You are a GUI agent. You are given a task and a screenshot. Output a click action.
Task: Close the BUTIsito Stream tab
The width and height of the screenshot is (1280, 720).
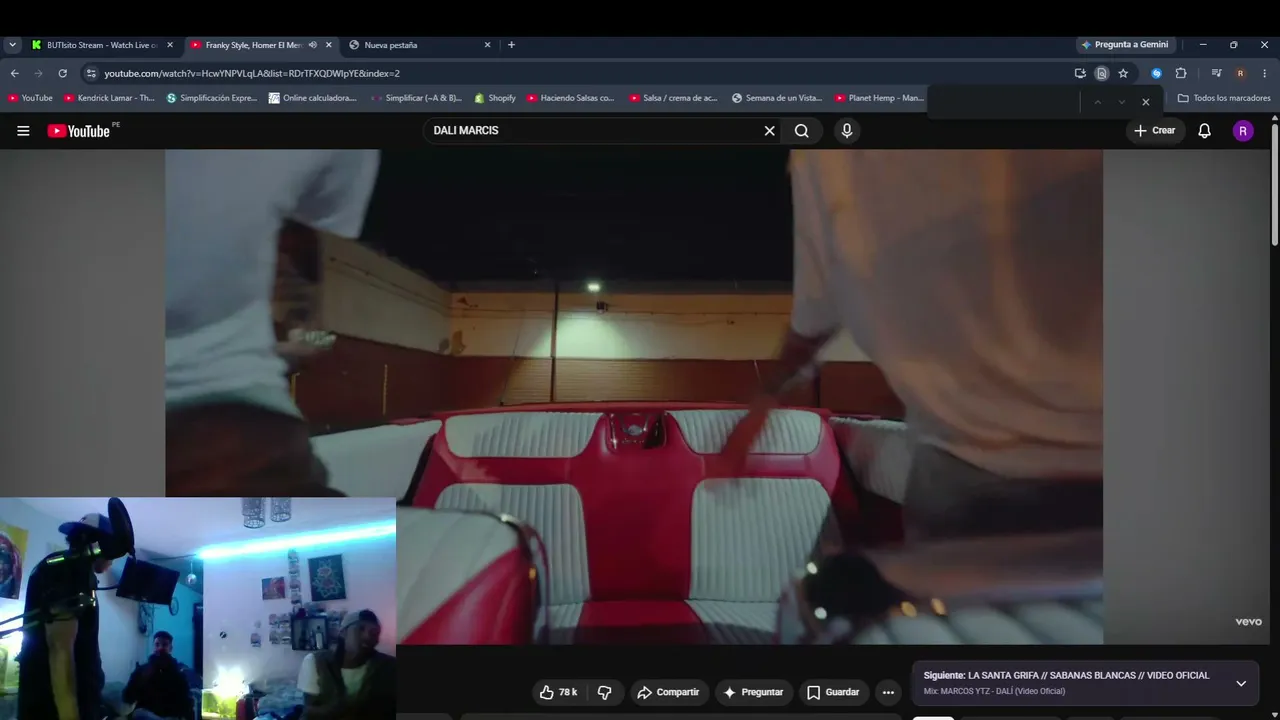click(x=170, y=45)
